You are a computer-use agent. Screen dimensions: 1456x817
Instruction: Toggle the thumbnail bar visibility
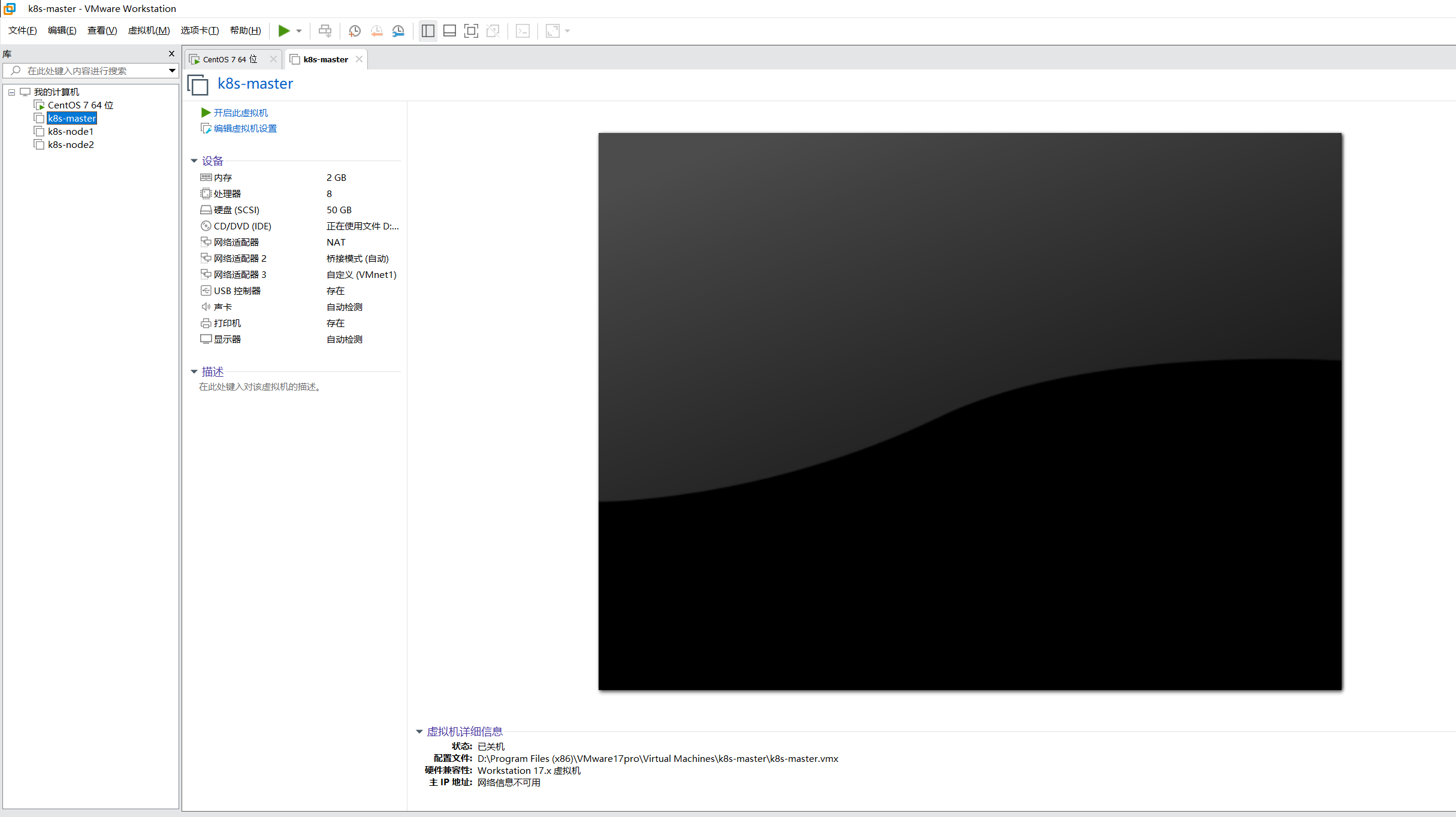point(449,31)
